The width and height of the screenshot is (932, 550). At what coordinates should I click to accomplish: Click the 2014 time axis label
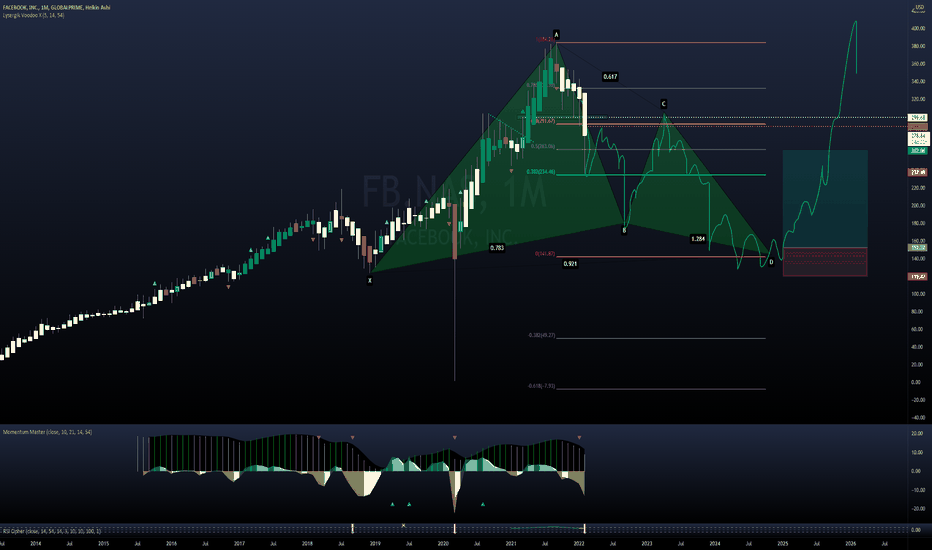pyautogui.click(x=36, y=543)
